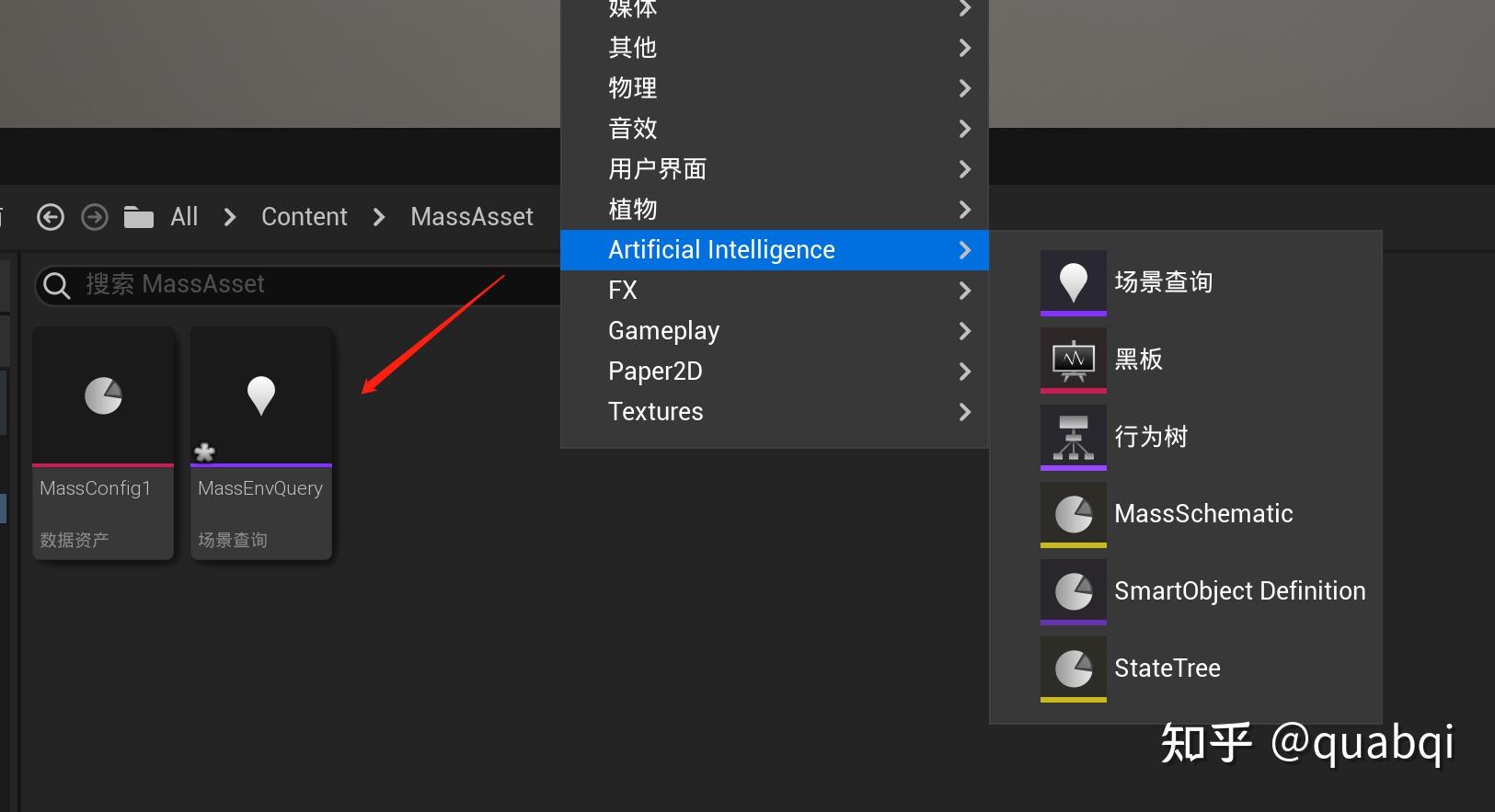Click the 黑板 blackboard icon
Viewport: 1495px width, 812px height.
1073,359
